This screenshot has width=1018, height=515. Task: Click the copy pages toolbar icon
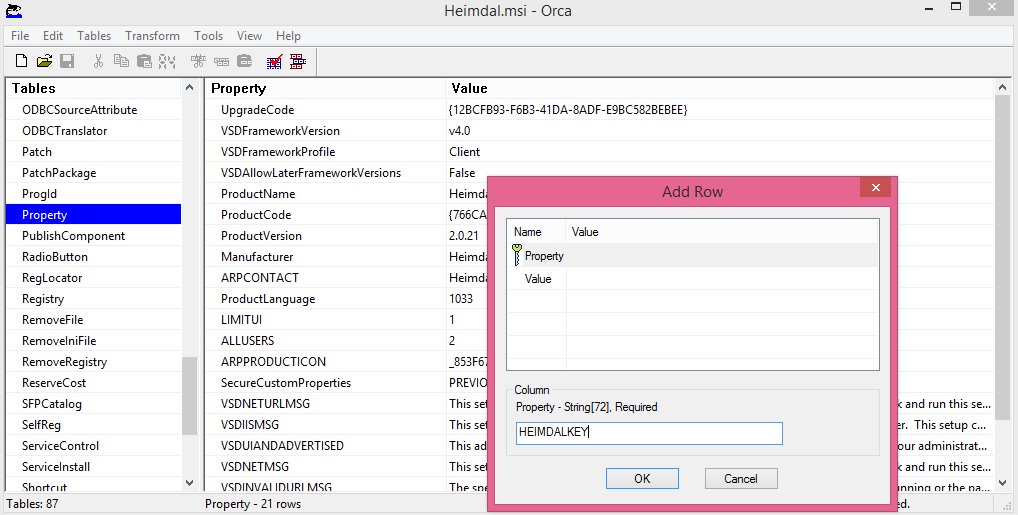click(121, 61)
